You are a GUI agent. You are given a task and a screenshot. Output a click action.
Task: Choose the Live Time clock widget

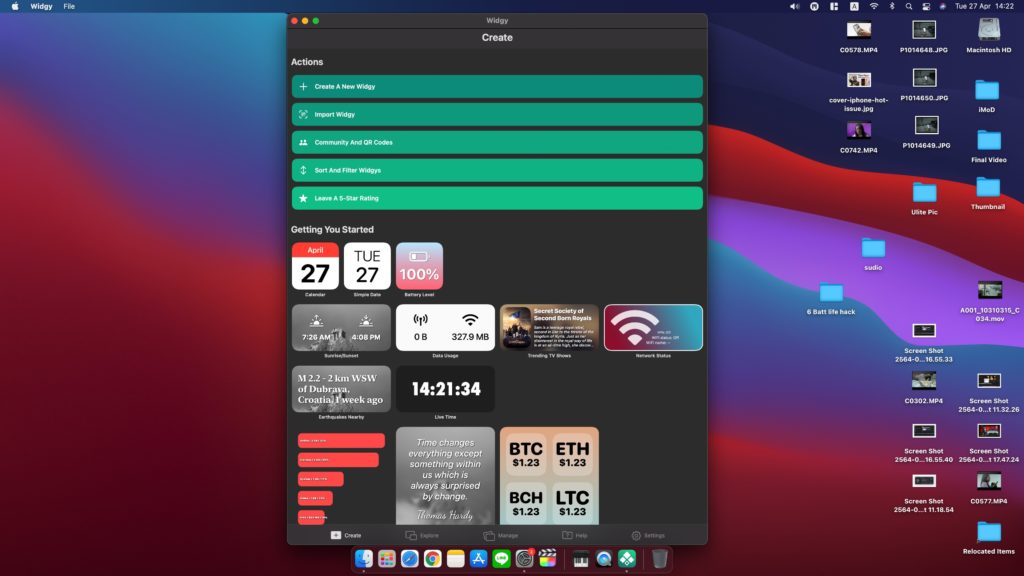point(445,389)
